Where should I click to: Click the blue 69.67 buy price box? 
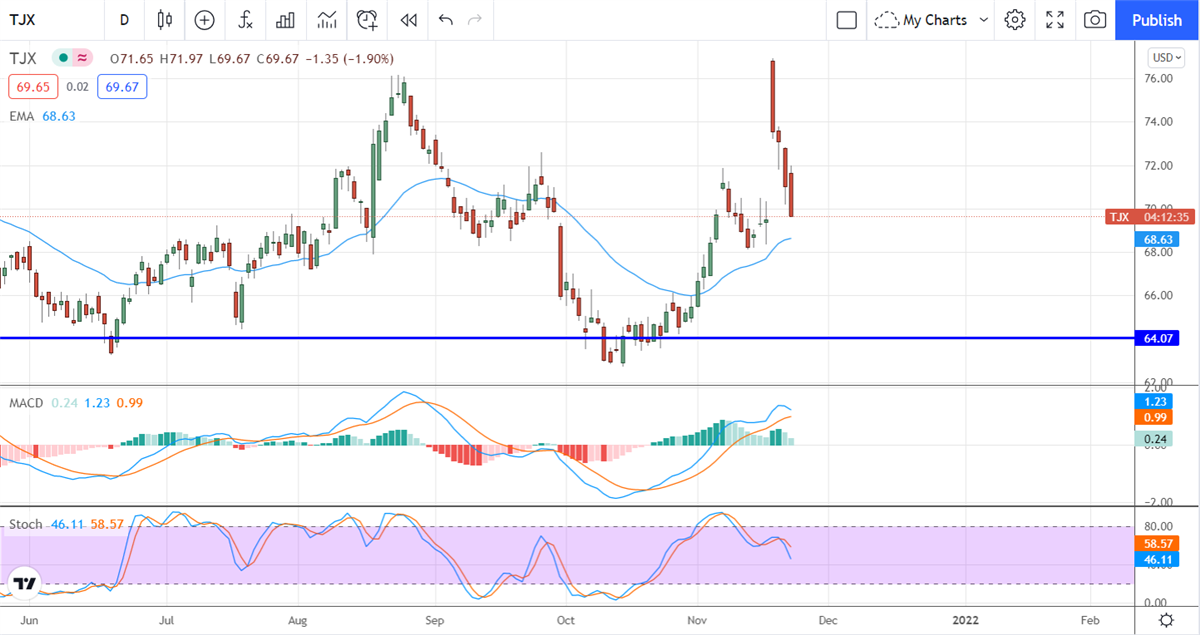[x=122, y=87]
